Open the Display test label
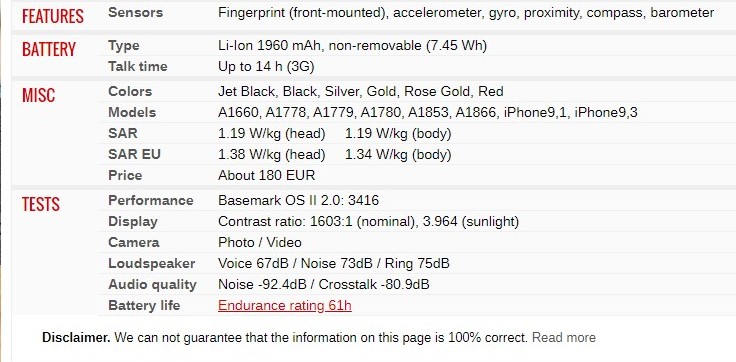The width and height of the screenshot is (736, 362). (x=133, y=222)
